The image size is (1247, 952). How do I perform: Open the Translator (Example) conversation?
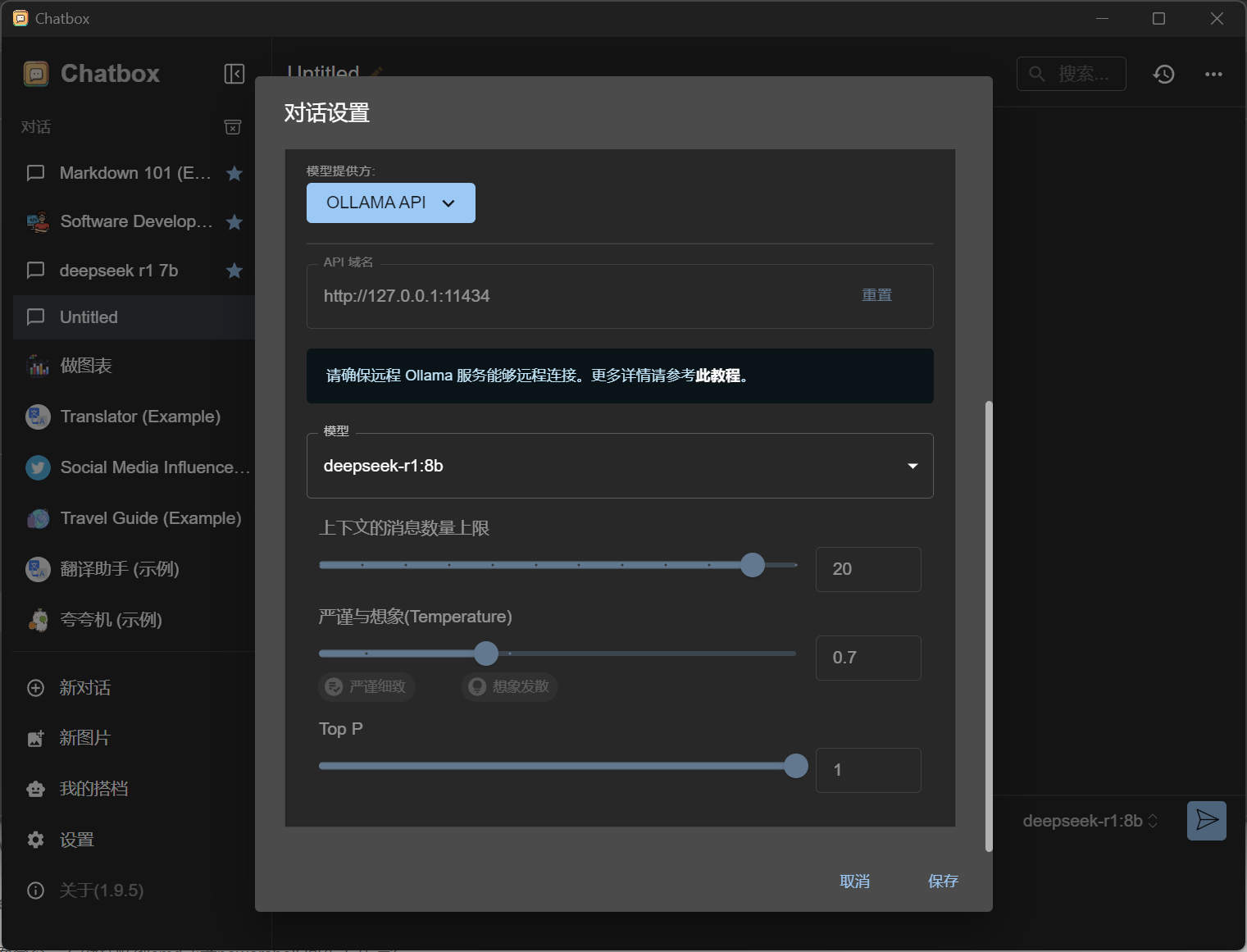[134, 417]
